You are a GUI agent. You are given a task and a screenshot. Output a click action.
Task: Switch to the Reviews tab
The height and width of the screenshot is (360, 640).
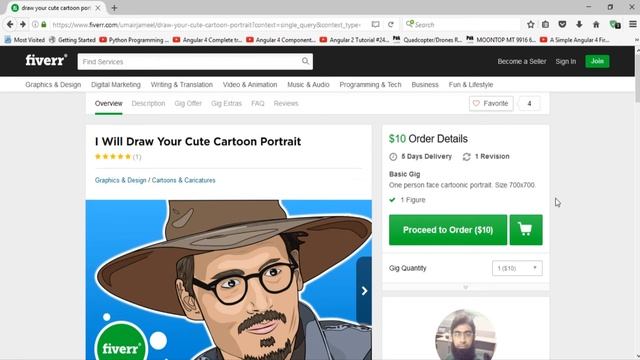click(286, 104)
